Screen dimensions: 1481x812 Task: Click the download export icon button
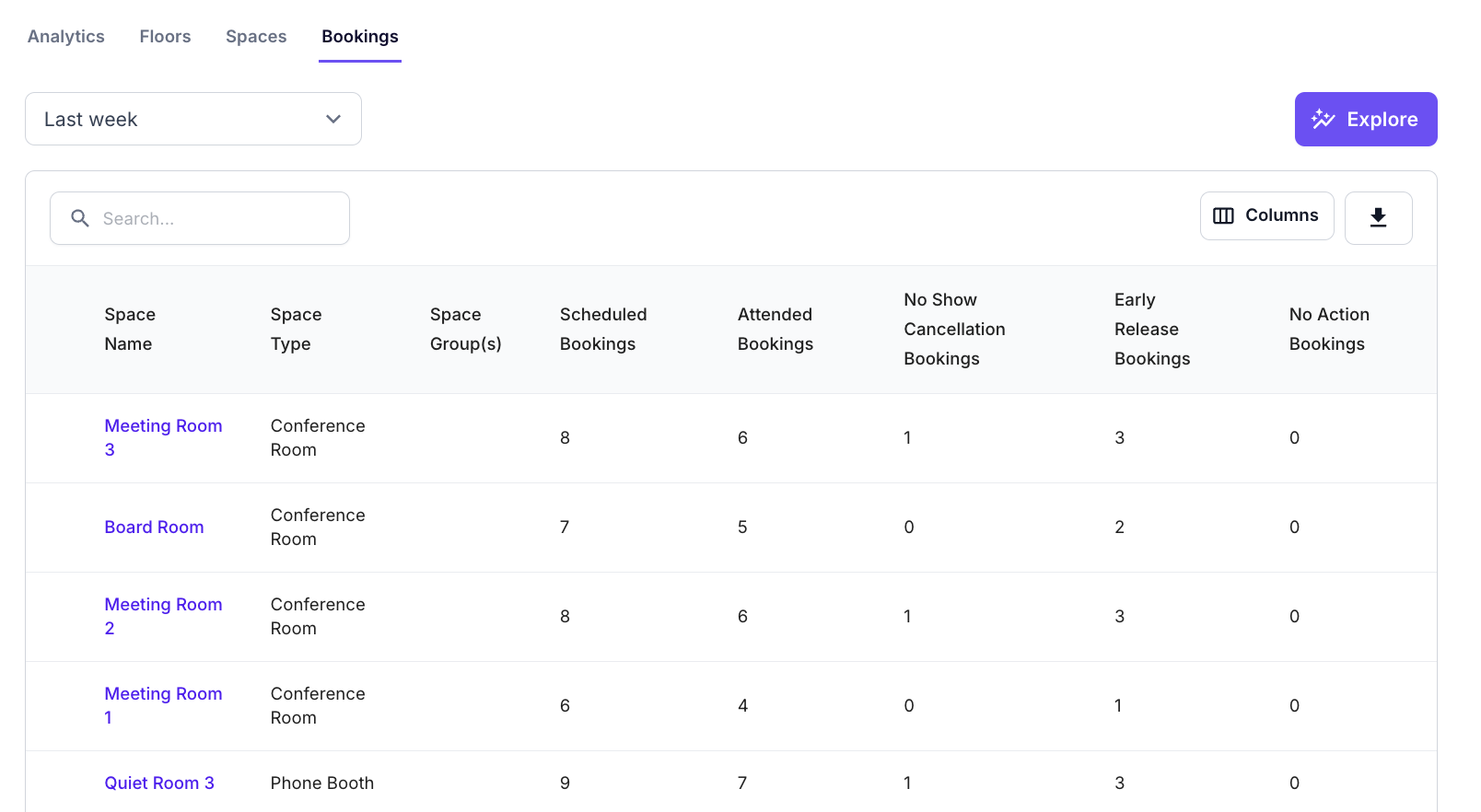click(x=1378, y=218)
